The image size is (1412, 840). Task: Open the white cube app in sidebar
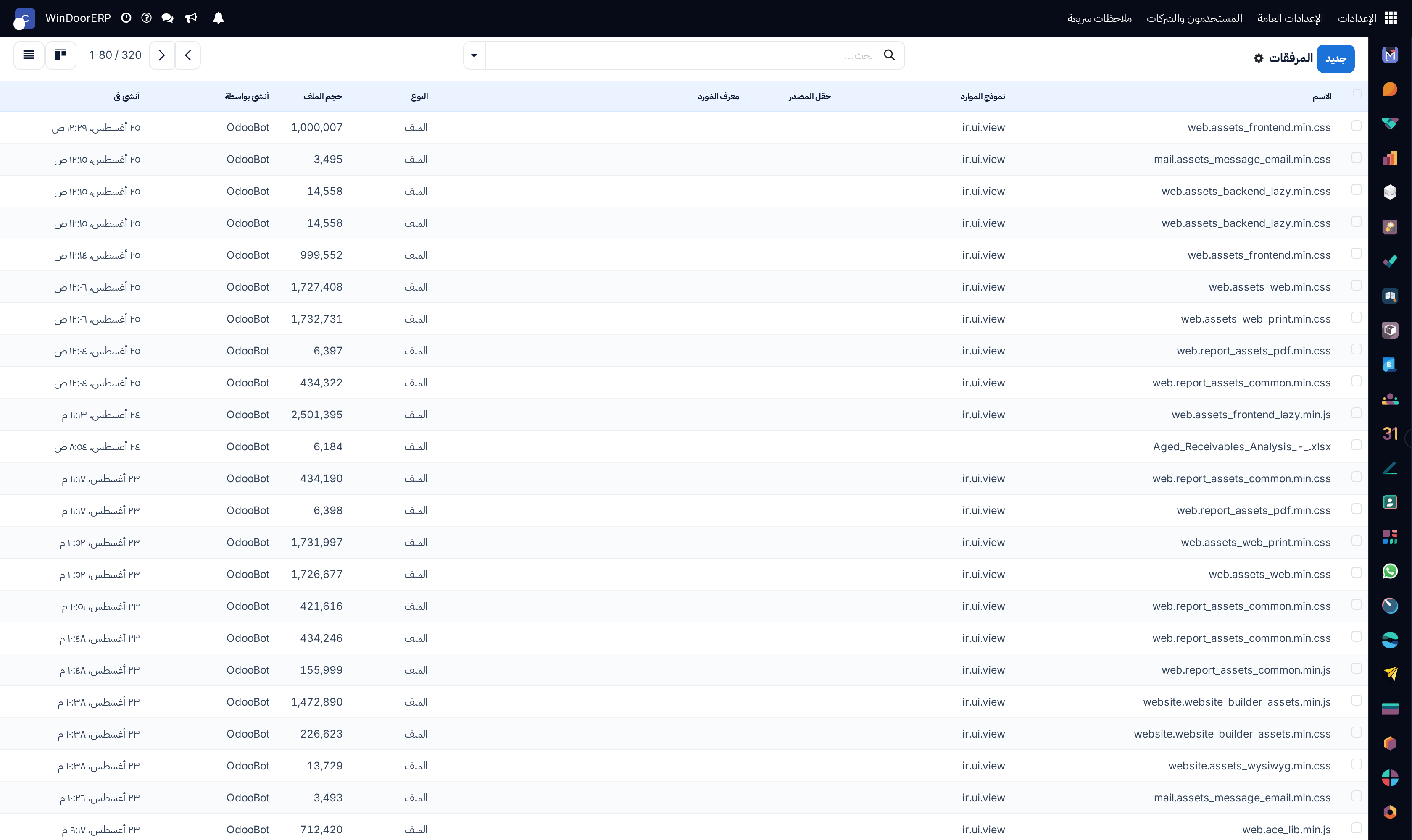click(x=1390, y=192)
